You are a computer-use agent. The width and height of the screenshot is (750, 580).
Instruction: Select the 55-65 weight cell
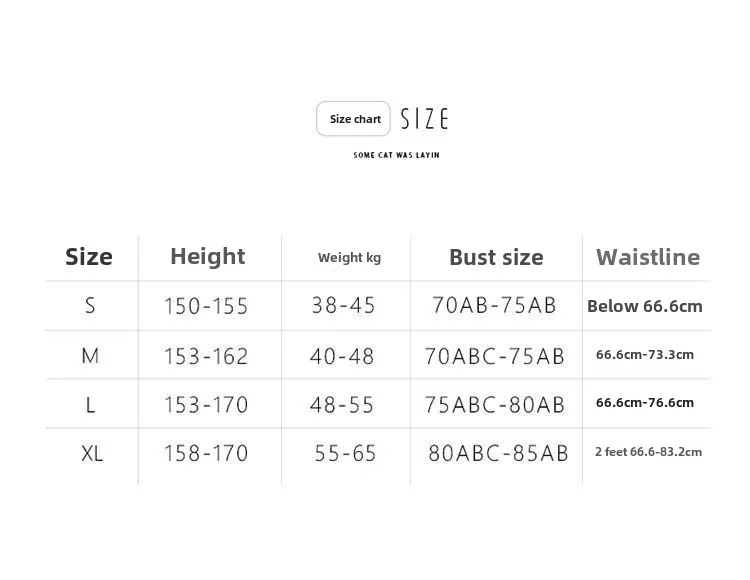pyautogui.click(x=345, y=453)
